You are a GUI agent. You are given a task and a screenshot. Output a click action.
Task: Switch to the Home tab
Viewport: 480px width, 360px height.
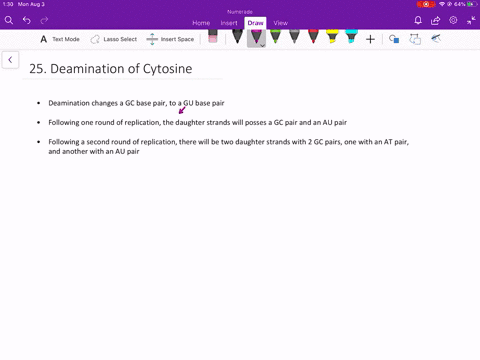pos(201,23)
